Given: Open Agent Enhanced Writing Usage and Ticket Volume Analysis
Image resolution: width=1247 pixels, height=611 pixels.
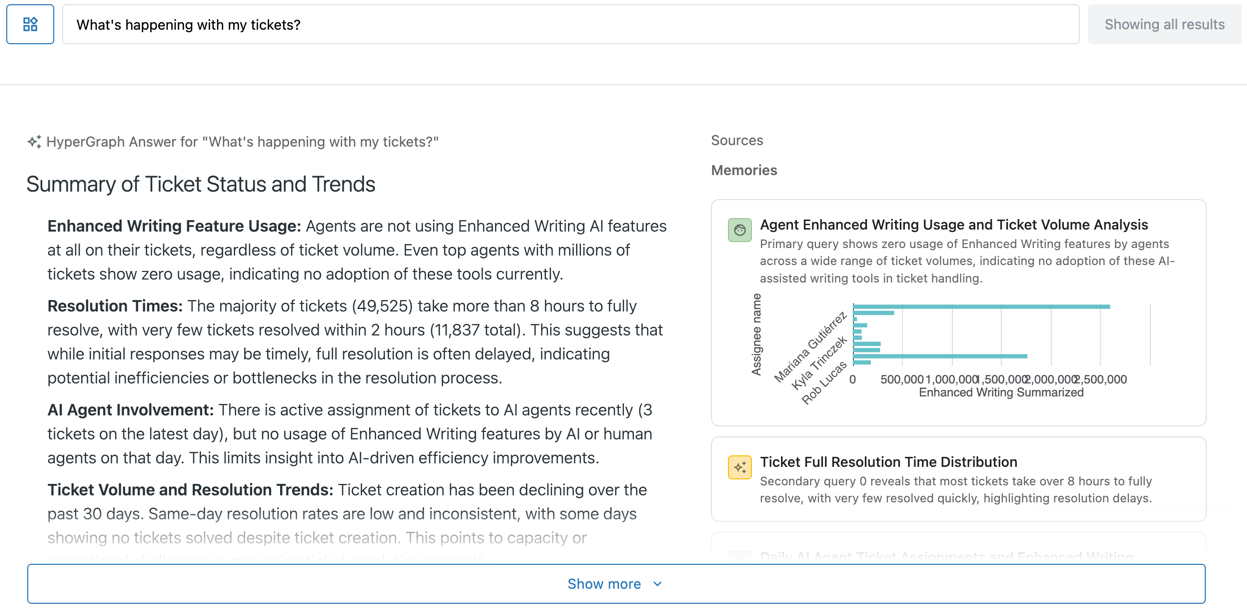Looking at the screenshot, I should (953, 225).
